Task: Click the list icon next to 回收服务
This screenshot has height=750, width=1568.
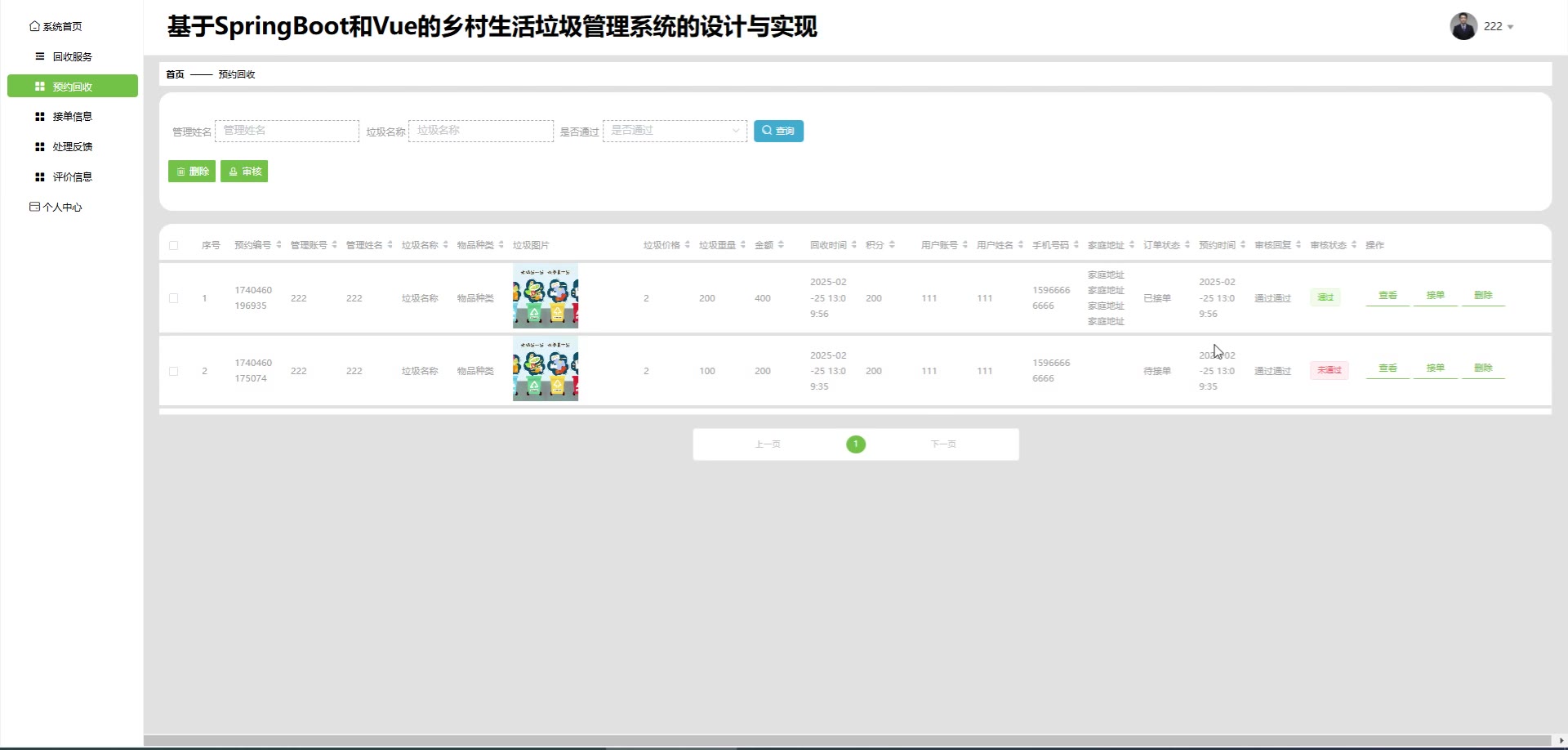Action: click(x=39, y=56)
